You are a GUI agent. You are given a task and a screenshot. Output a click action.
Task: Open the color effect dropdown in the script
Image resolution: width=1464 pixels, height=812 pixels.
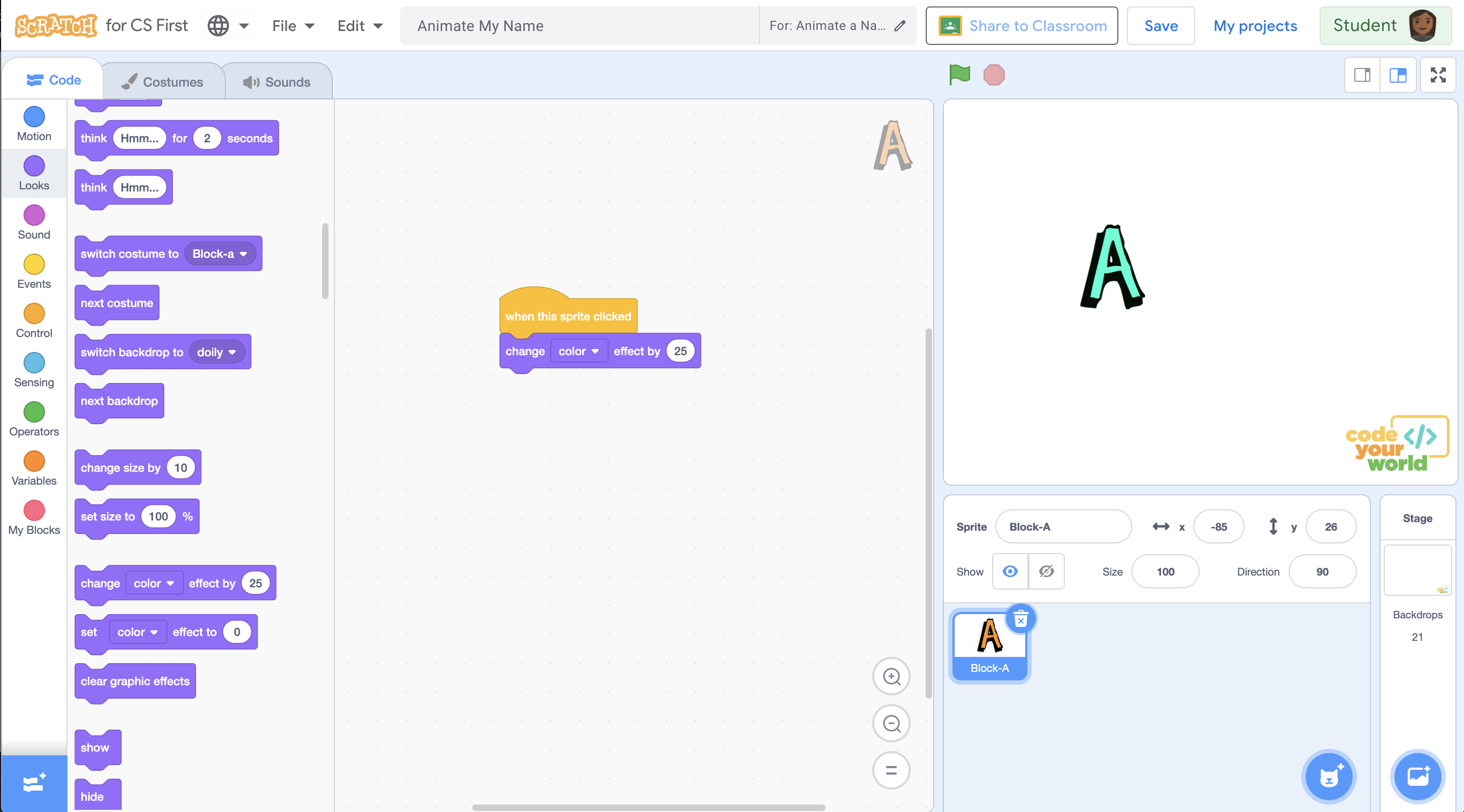tap(578, 350)
